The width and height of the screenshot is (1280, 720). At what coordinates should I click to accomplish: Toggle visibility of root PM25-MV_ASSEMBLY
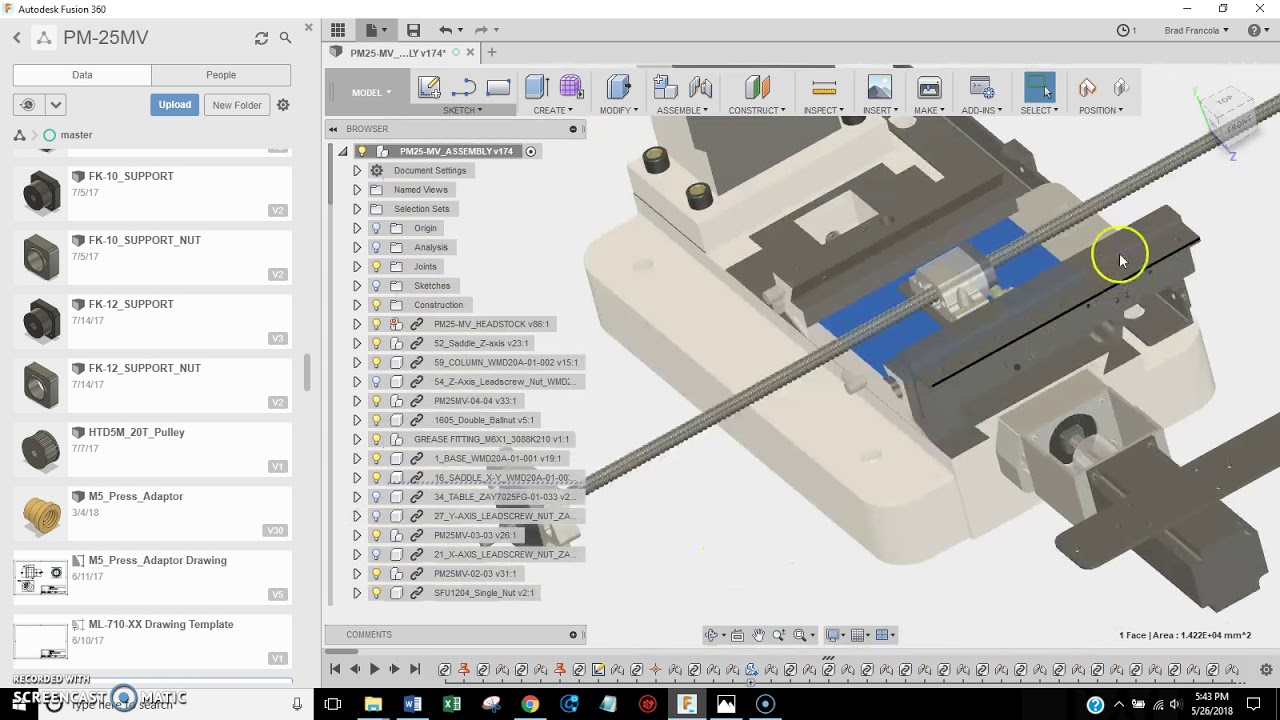tap(362, 152)
